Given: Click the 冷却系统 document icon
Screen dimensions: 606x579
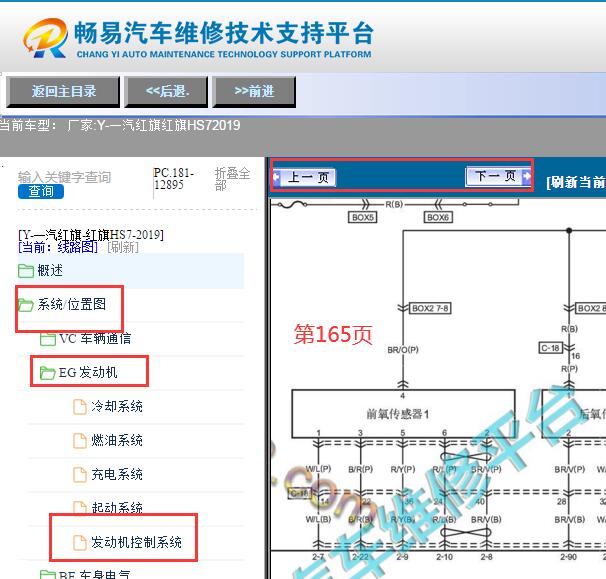Looking at the screenshot, I should click(80, 407).
